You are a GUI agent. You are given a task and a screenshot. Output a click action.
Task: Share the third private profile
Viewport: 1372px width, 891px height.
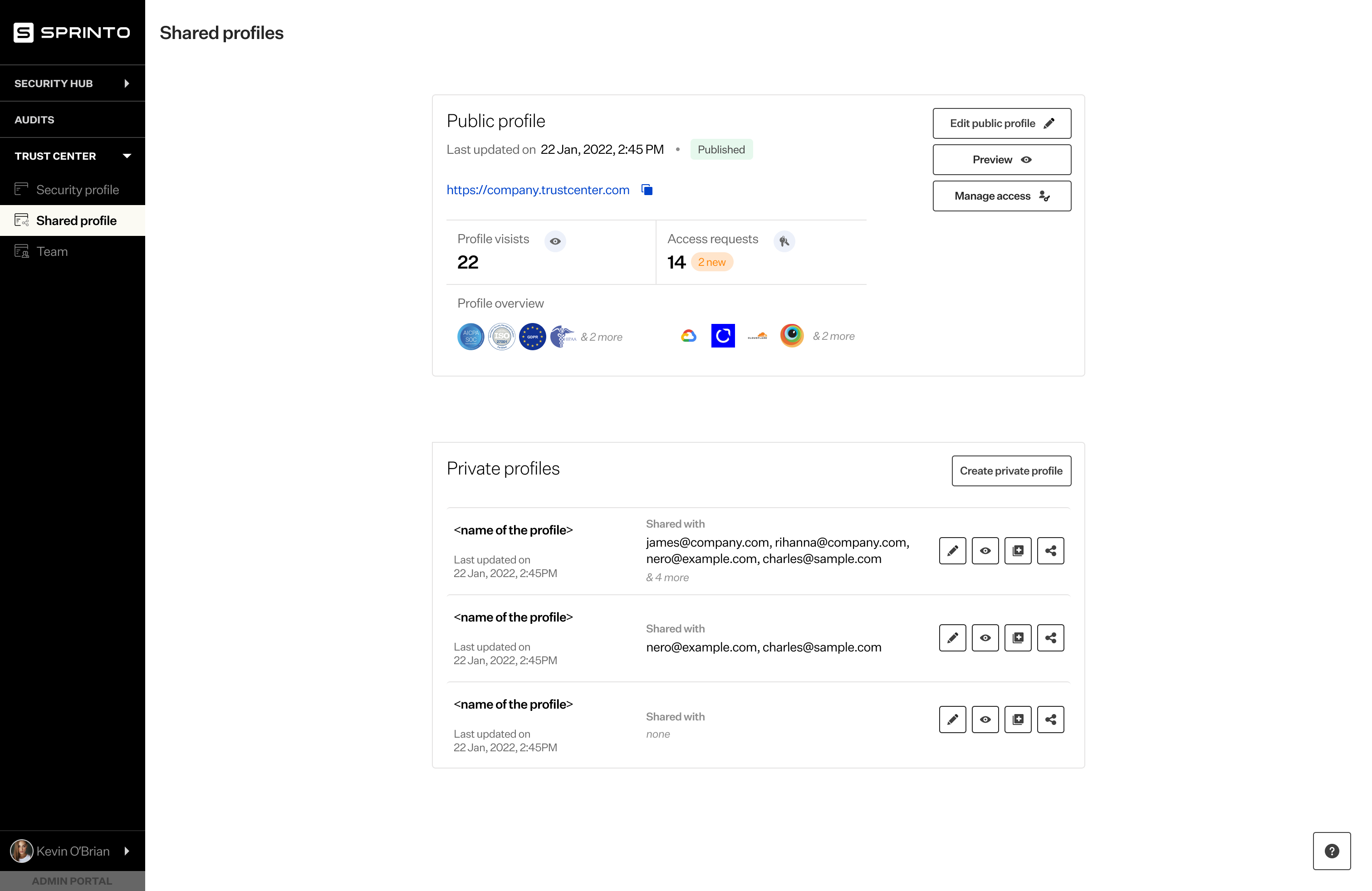(x=1050, y=719)
